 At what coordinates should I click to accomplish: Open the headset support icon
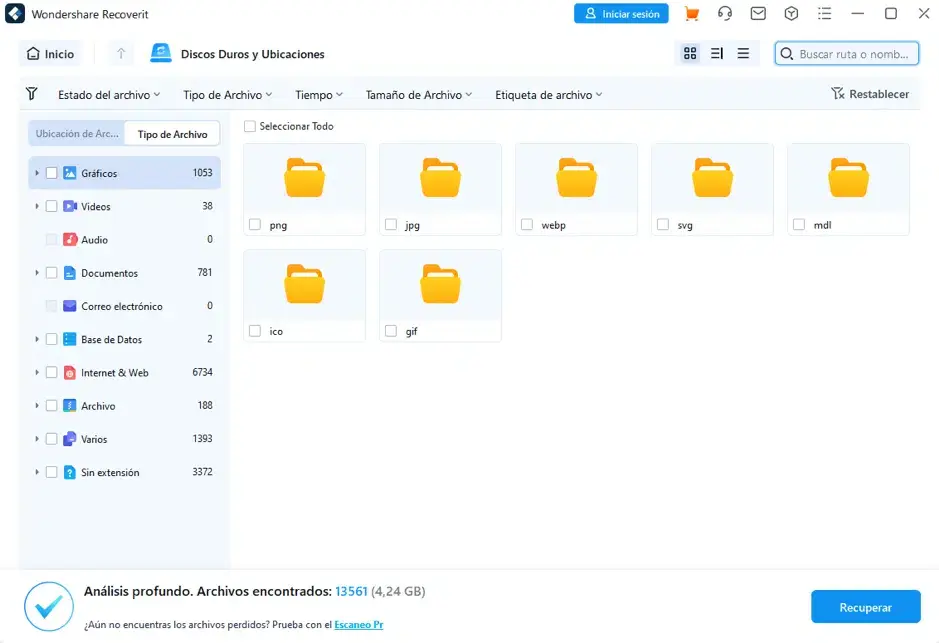point(725,14)
